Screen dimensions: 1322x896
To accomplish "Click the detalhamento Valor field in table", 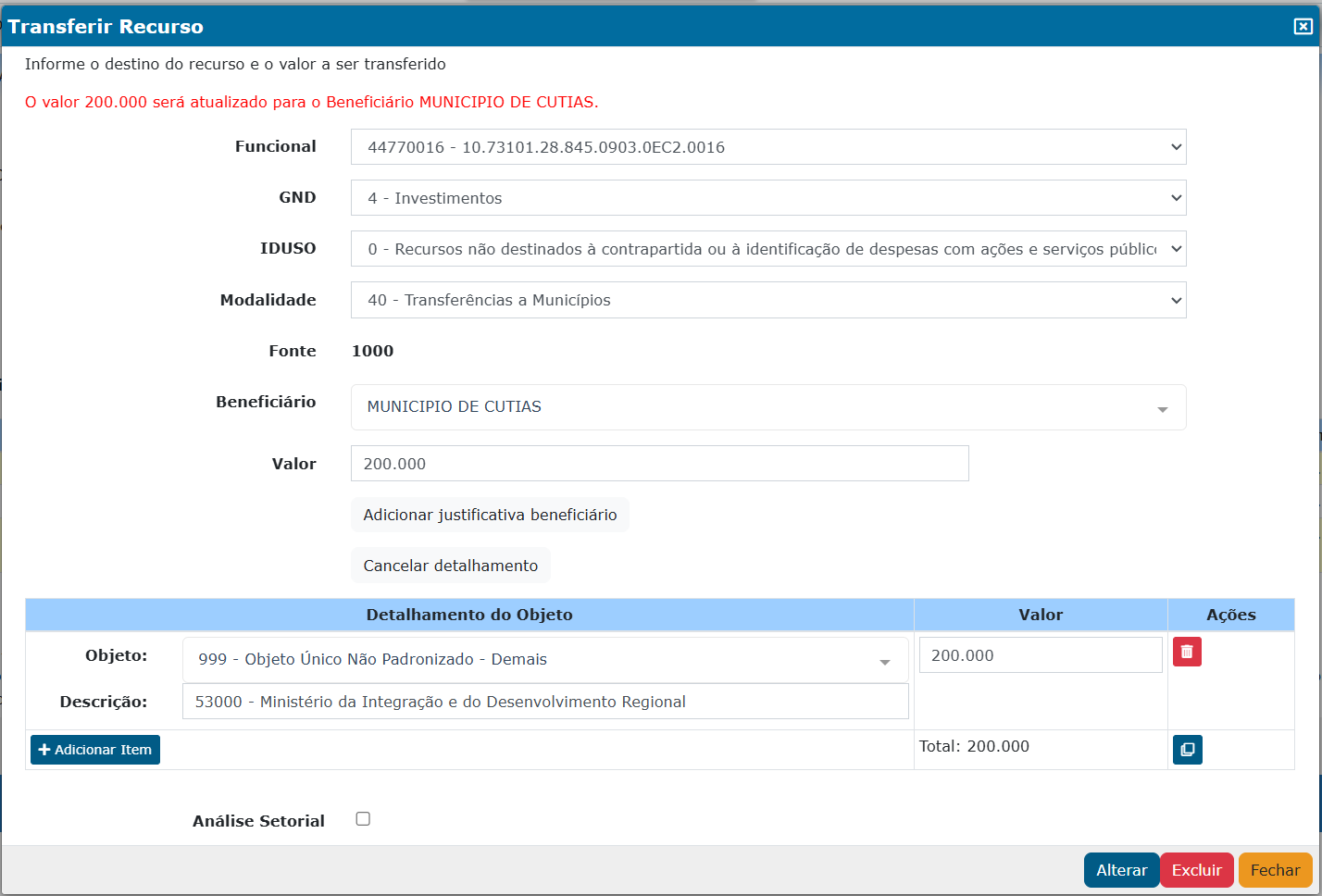I will (1040, 655).
